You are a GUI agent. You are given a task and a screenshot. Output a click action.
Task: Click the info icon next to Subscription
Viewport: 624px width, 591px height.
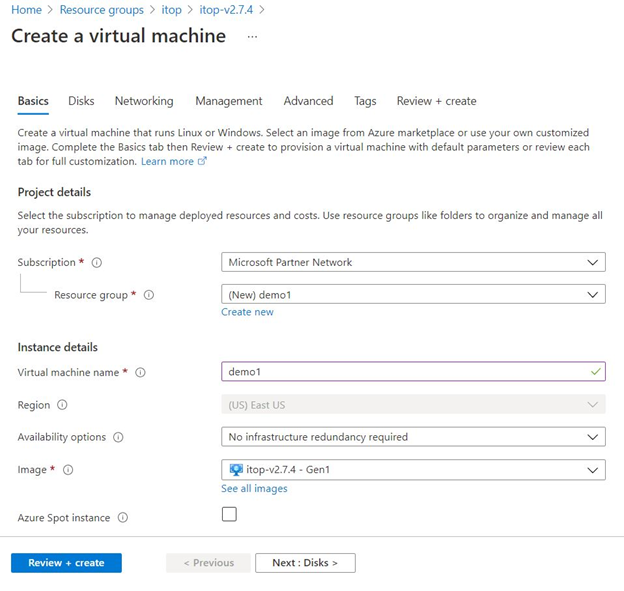pos(97,263)
